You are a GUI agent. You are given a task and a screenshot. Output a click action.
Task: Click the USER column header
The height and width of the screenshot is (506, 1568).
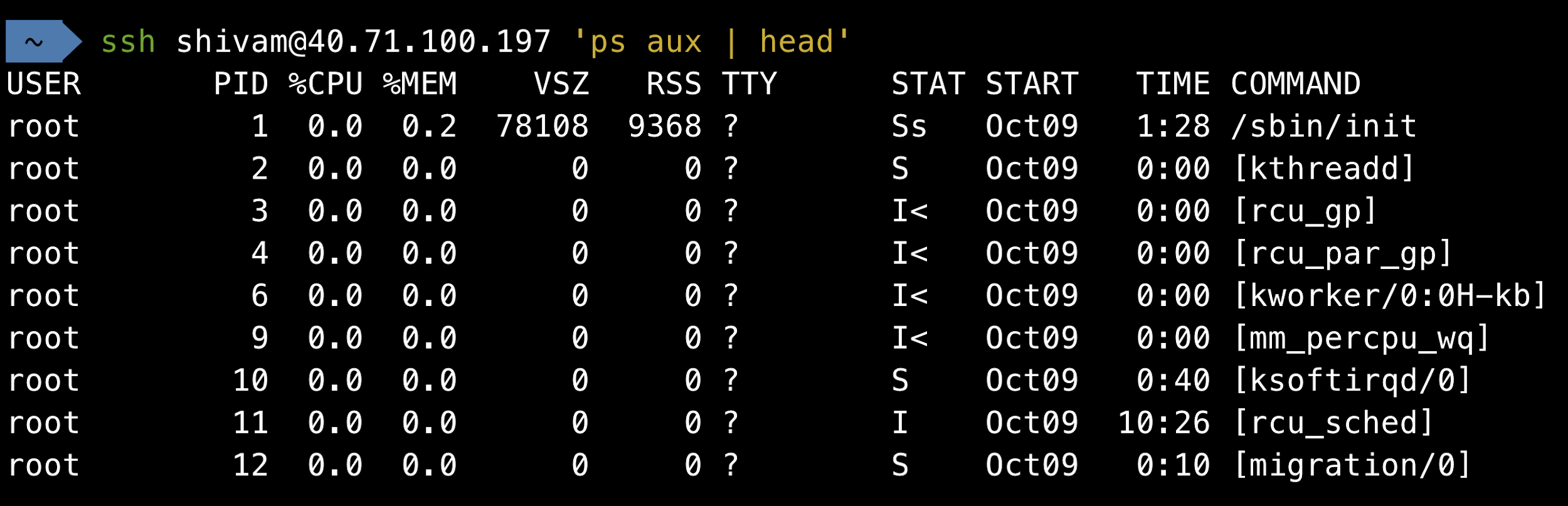pyautogui.click(x=44, y=84)
